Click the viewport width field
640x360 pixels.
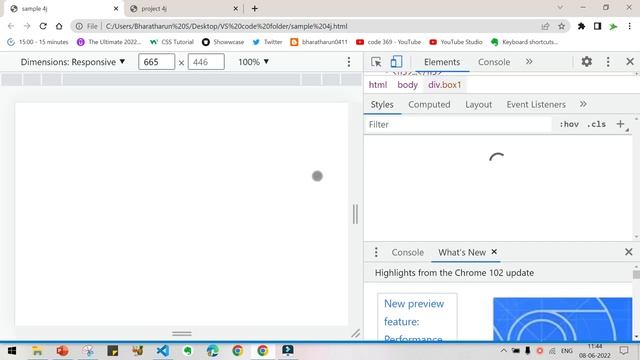[156, 62]
